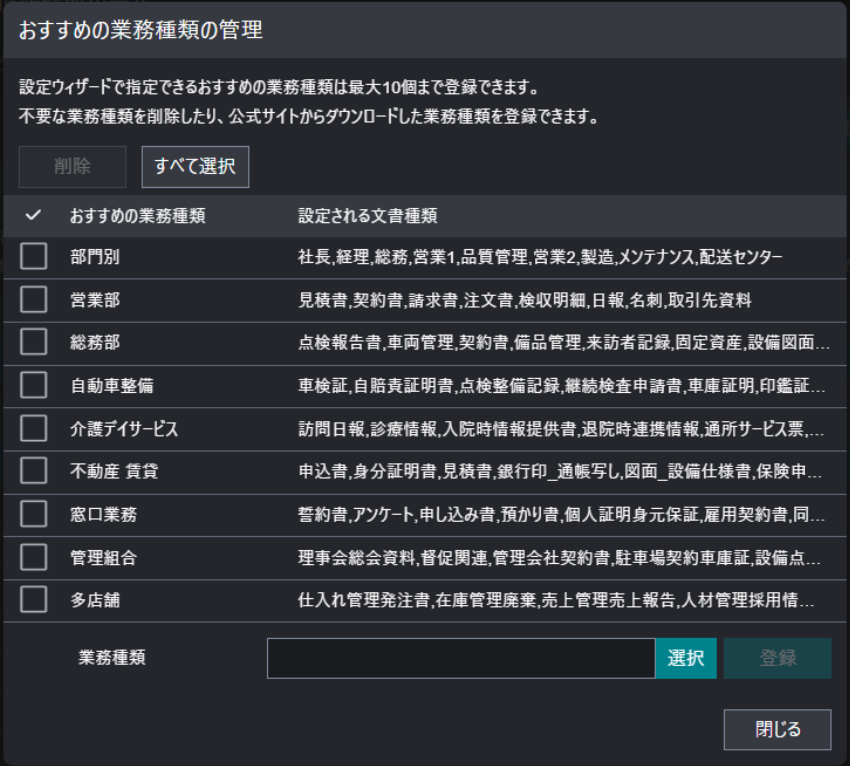Mark the 管理組合 checkbox

[34, 557]
